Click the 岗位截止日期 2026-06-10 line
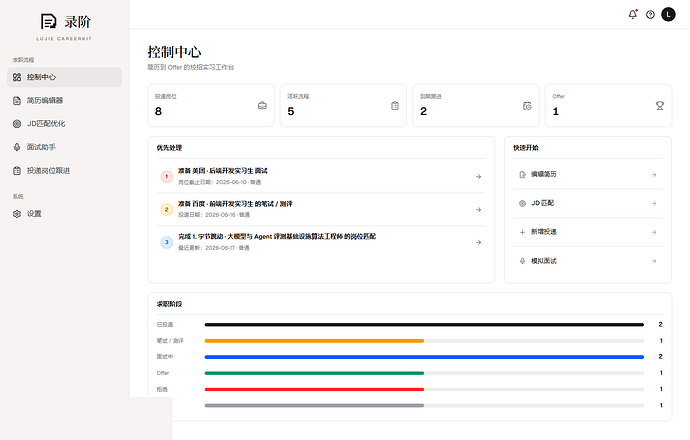This screenshot has height=440, width=690. tap(220, 182)
